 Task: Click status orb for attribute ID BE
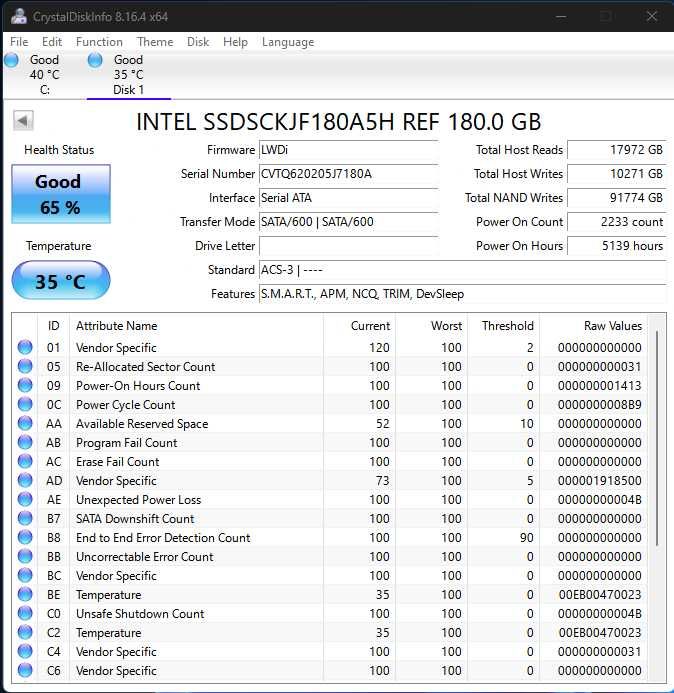(25, 594)
